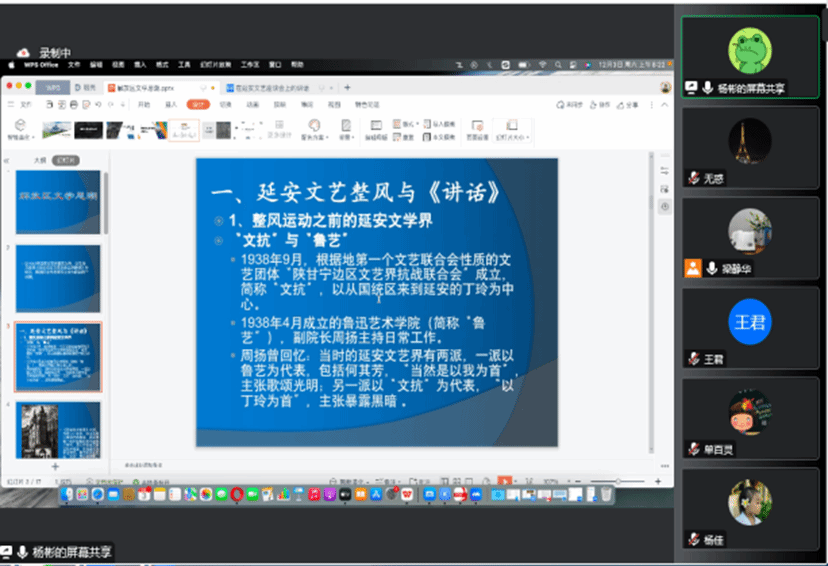
Task: Open the 智能美化 smart beautify dropdown
Action: tap(20, 137)
